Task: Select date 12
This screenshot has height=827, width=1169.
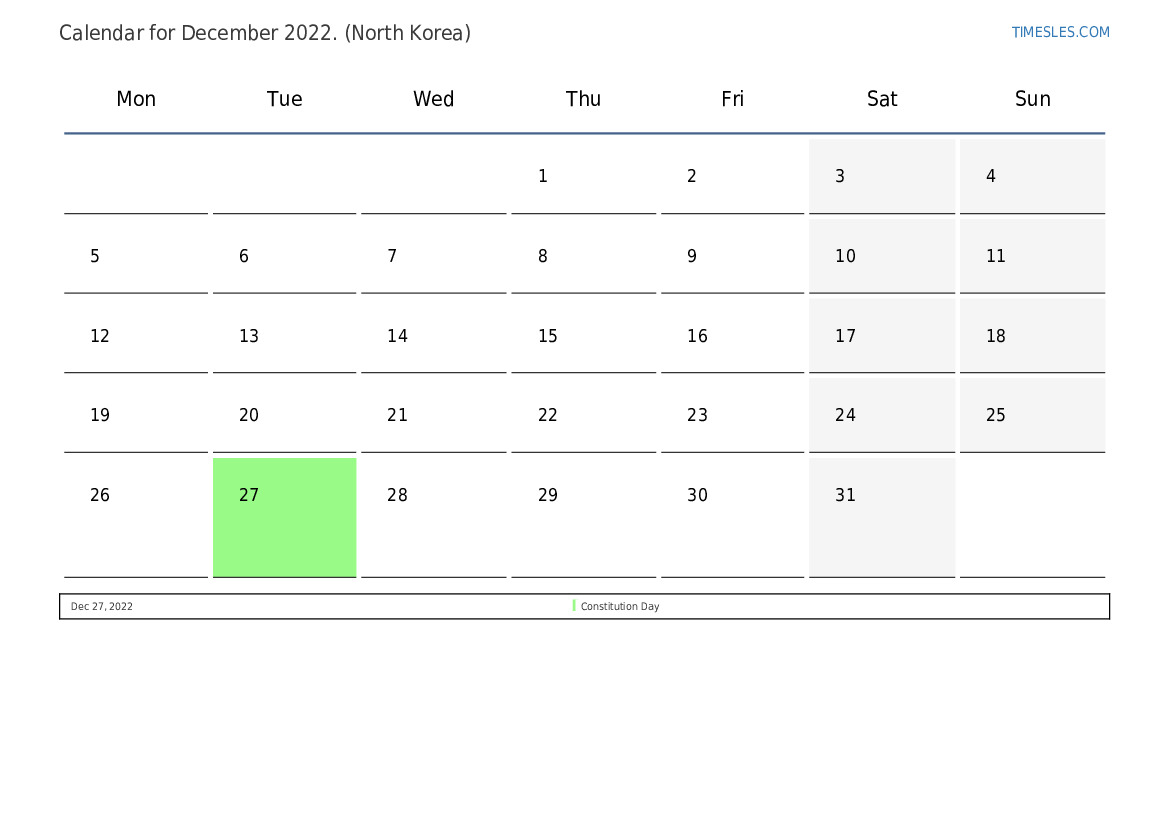Action: [x=136, y=336]
